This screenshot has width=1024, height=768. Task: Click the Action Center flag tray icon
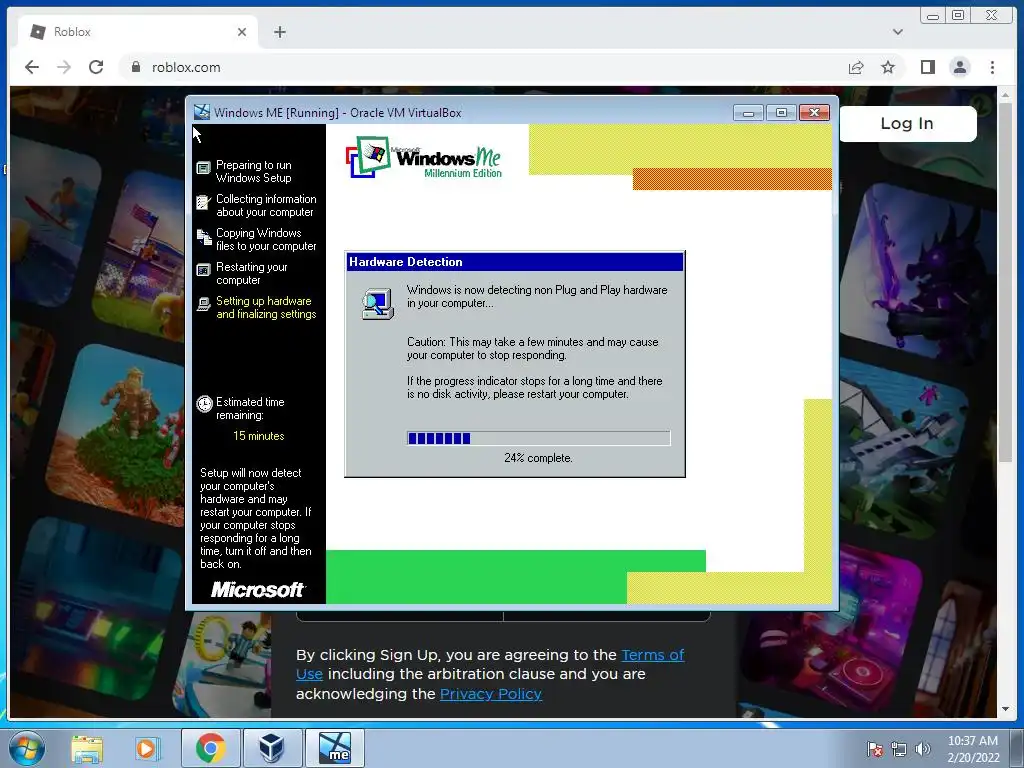pos(875,749)
